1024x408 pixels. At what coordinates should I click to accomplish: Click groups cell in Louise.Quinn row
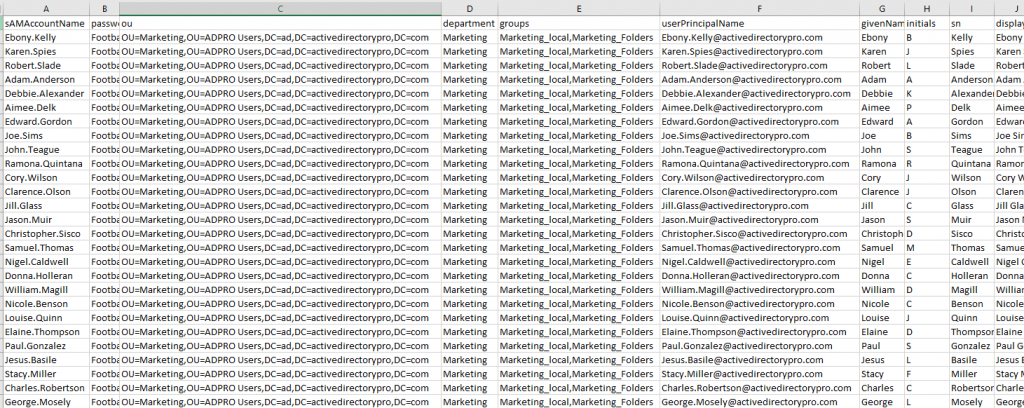click(578, 318)
